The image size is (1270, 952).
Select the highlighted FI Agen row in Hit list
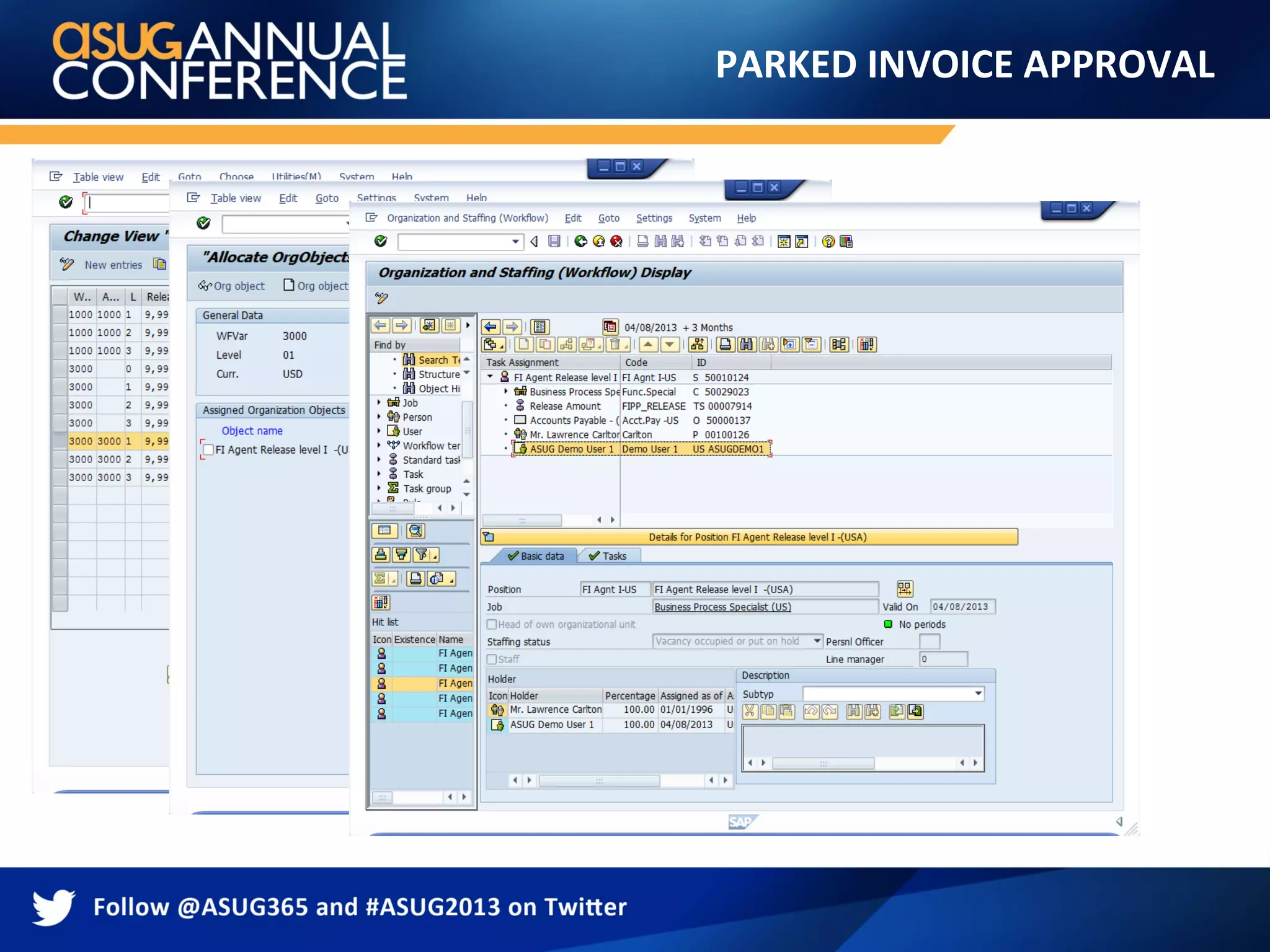pyautogui.click(x=422, y=683)
